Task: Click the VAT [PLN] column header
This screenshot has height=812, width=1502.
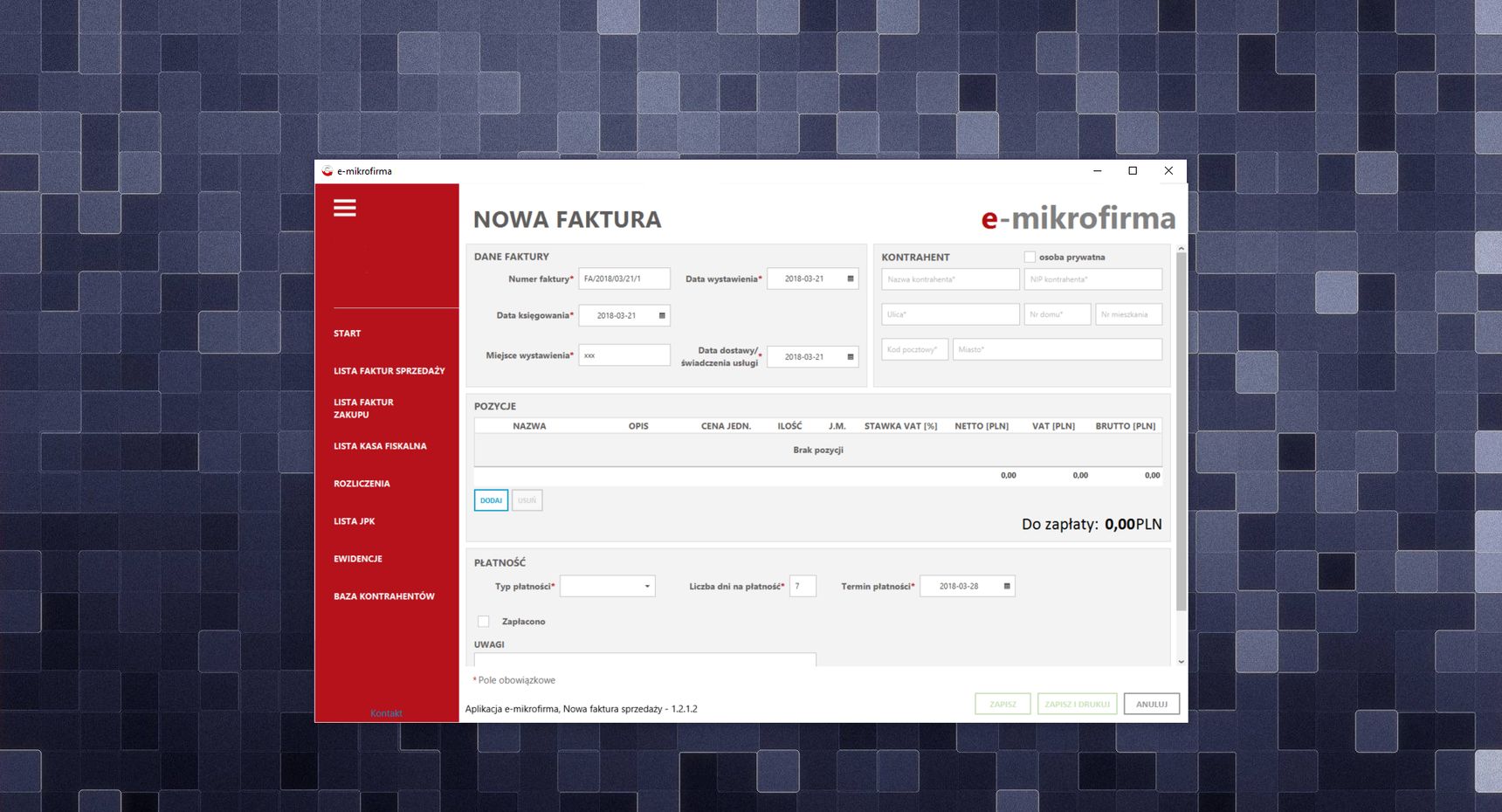Action: point(1053,426)
